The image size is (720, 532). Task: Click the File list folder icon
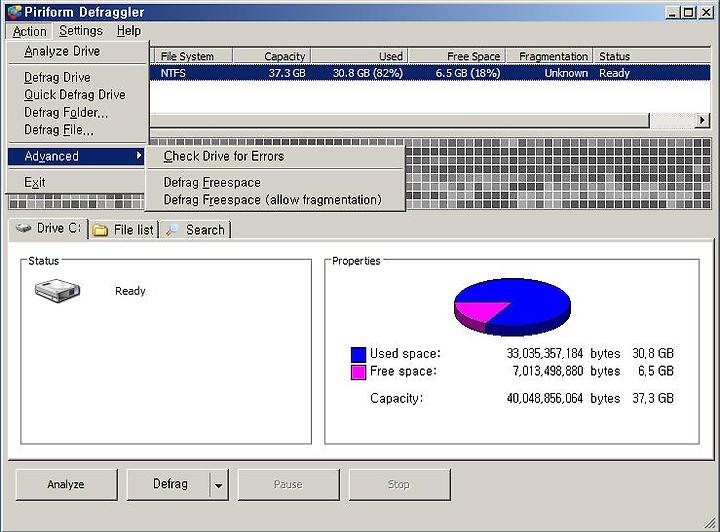[x=100, y=230]
